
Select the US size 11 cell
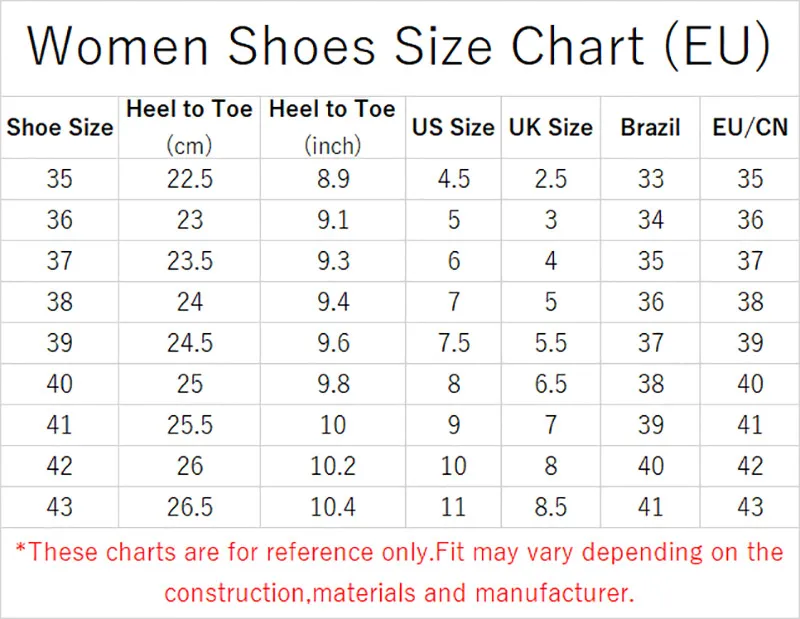point(453,507)
